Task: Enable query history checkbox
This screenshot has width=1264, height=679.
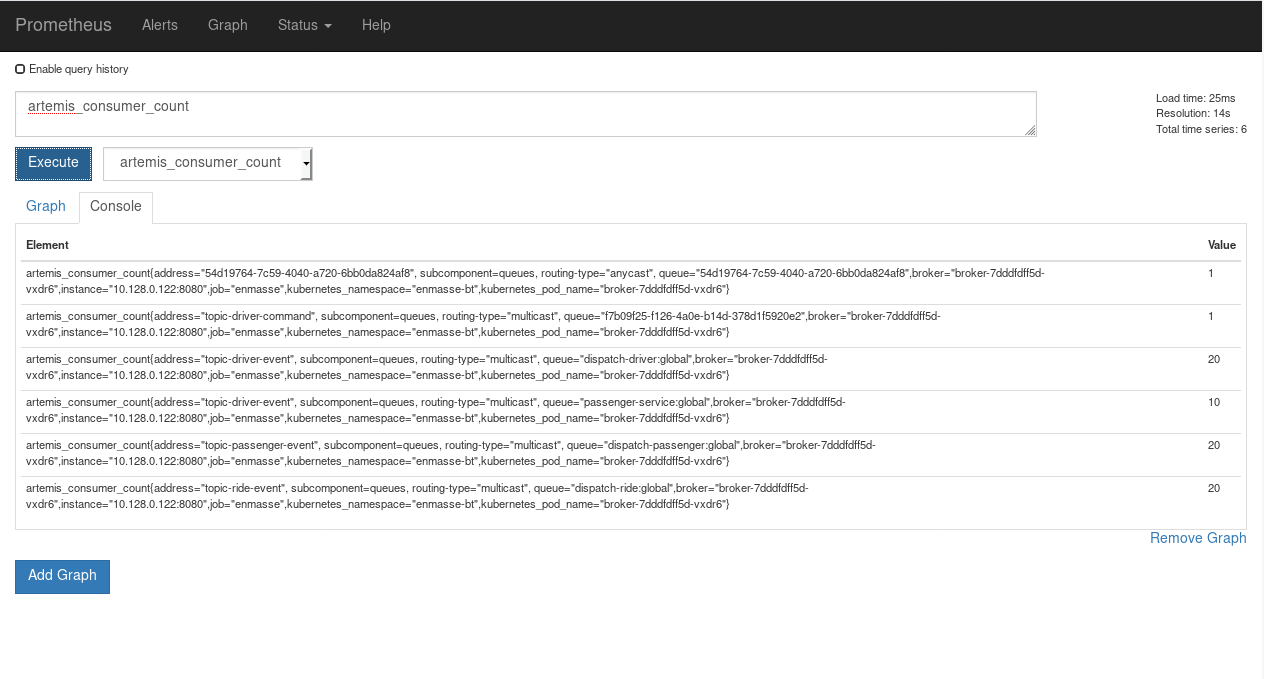Action: pyautogui.click(x=20, y=70)
